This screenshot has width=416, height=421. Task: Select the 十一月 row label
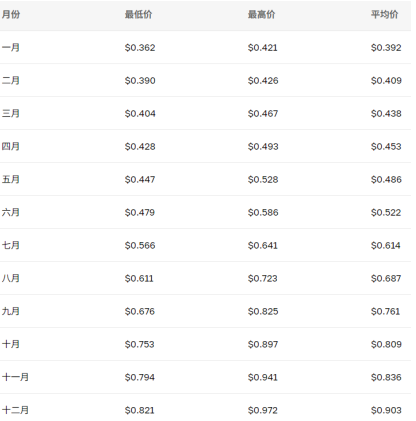[15, 377]
